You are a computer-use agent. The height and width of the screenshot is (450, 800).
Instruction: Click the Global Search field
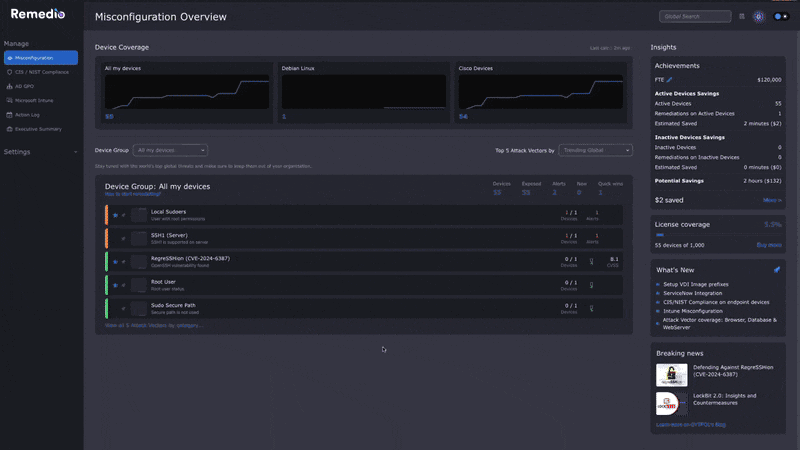pyautogui.click(x=695, y=16)
